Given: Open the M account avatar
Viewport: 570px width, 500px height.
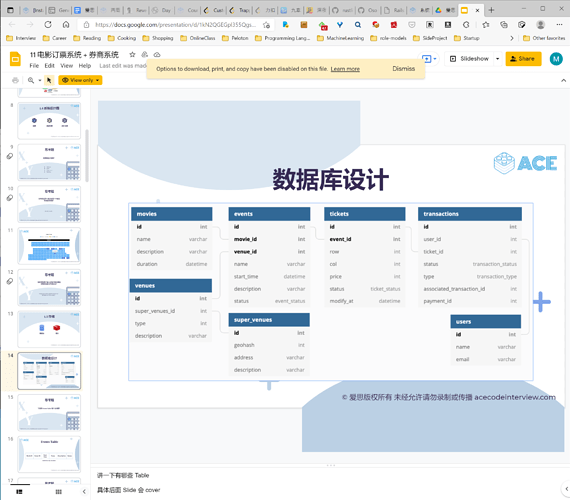Looking at the screenshot, I should click(556, 59).
